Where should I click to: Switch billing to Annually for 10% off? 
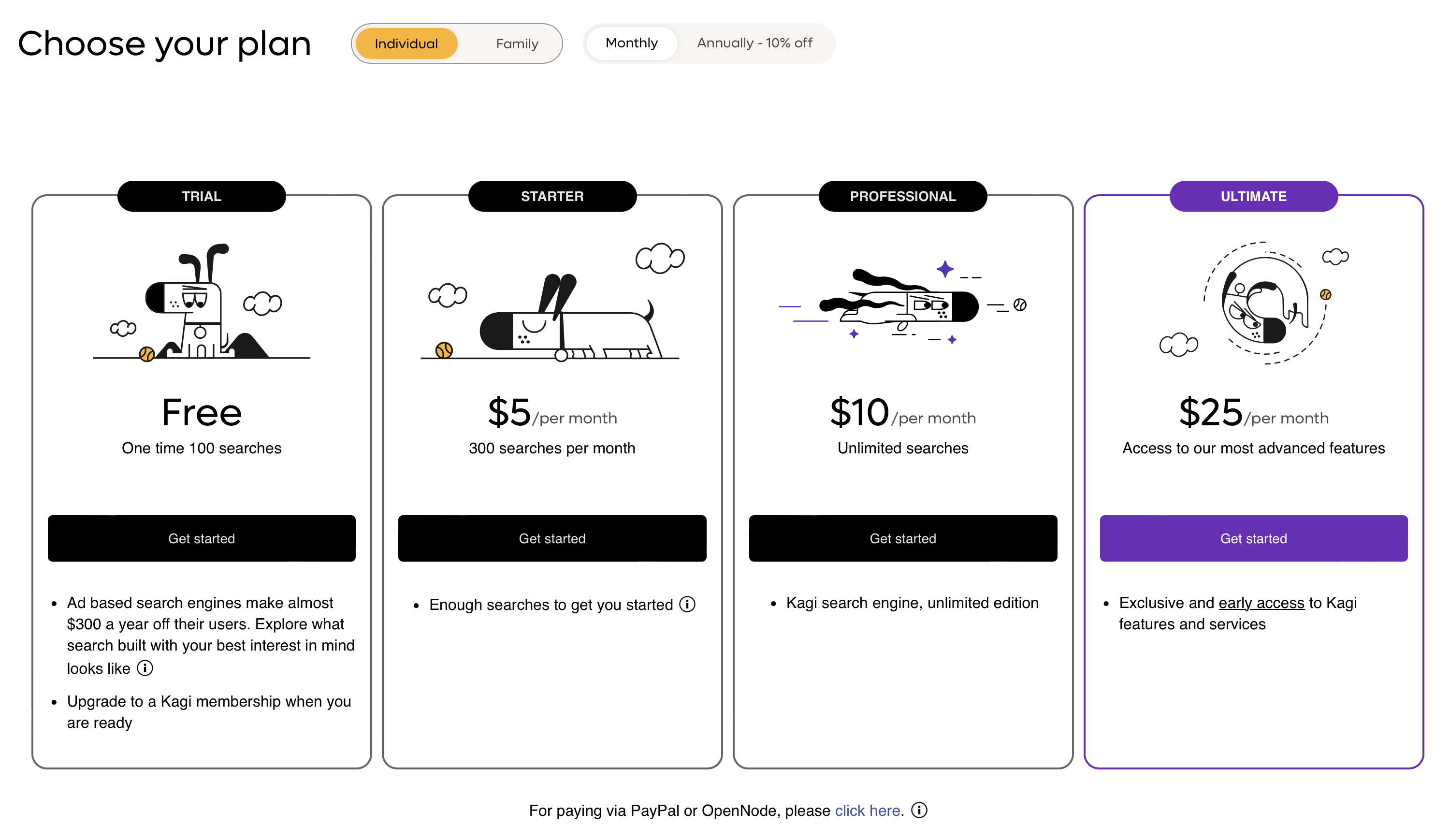click(754, 43)
